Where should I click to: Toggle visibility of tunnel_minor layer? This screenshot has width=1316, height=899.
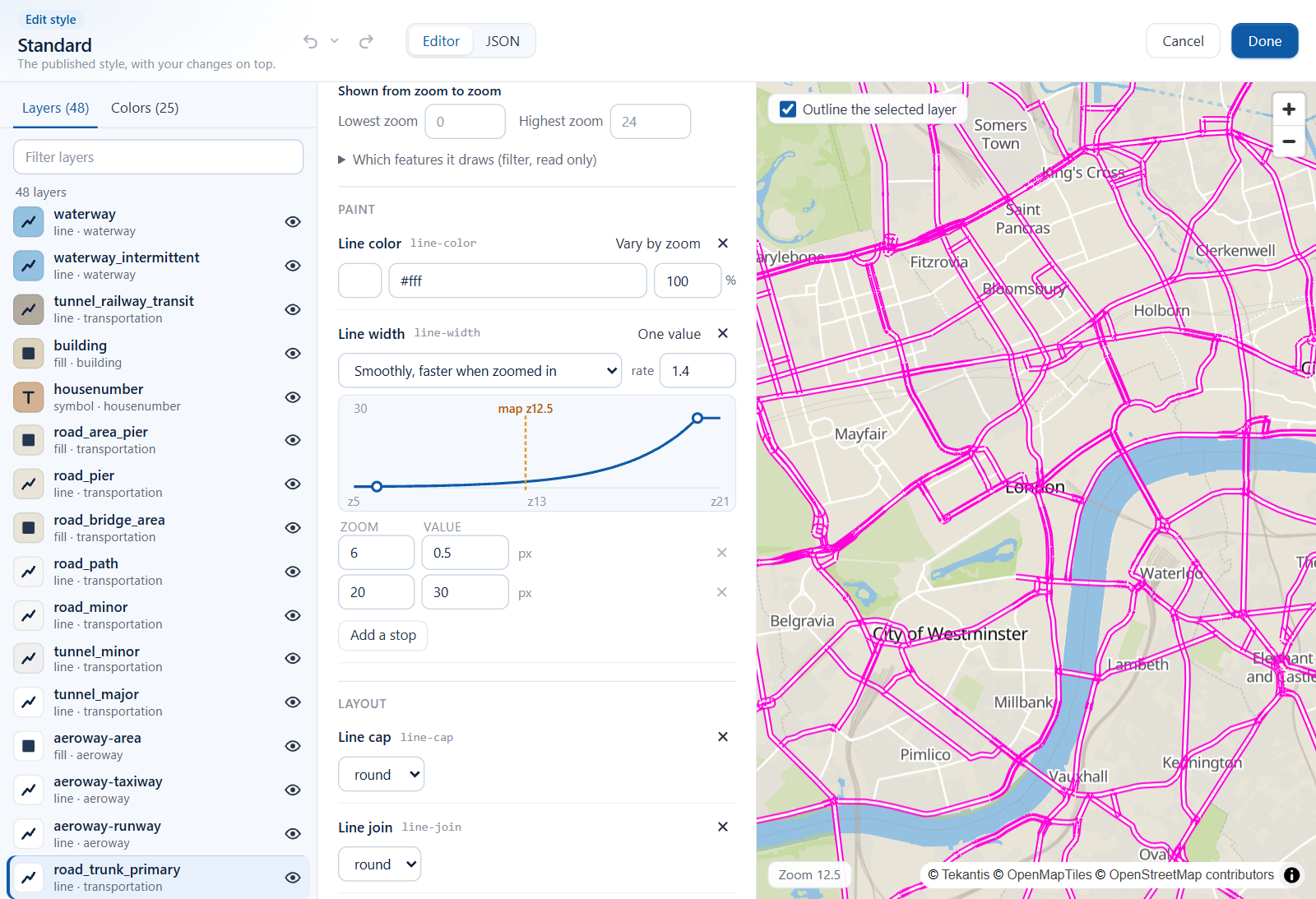293,659
